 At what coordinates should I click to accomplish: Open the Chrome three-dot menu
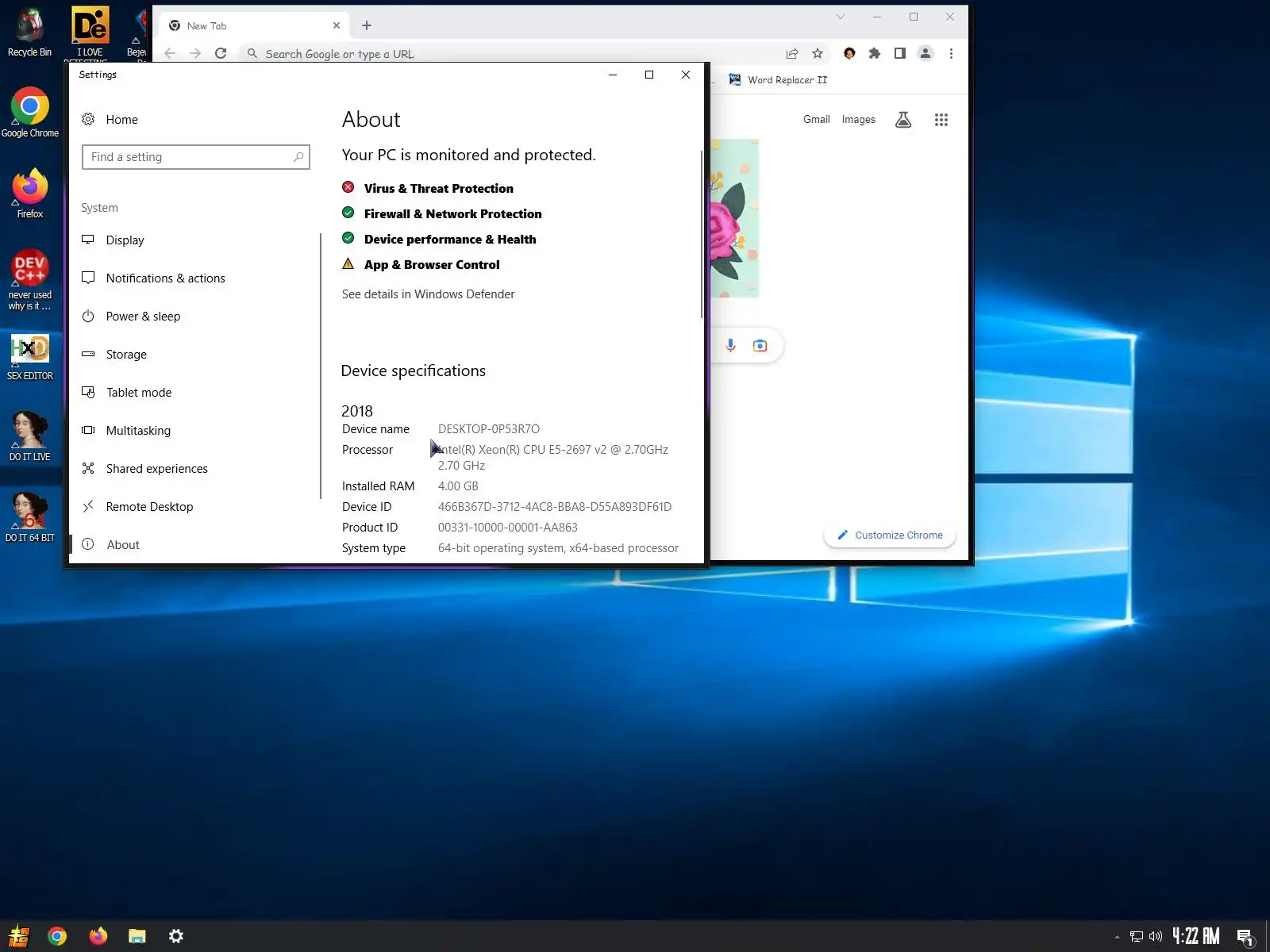click(951, 53)
